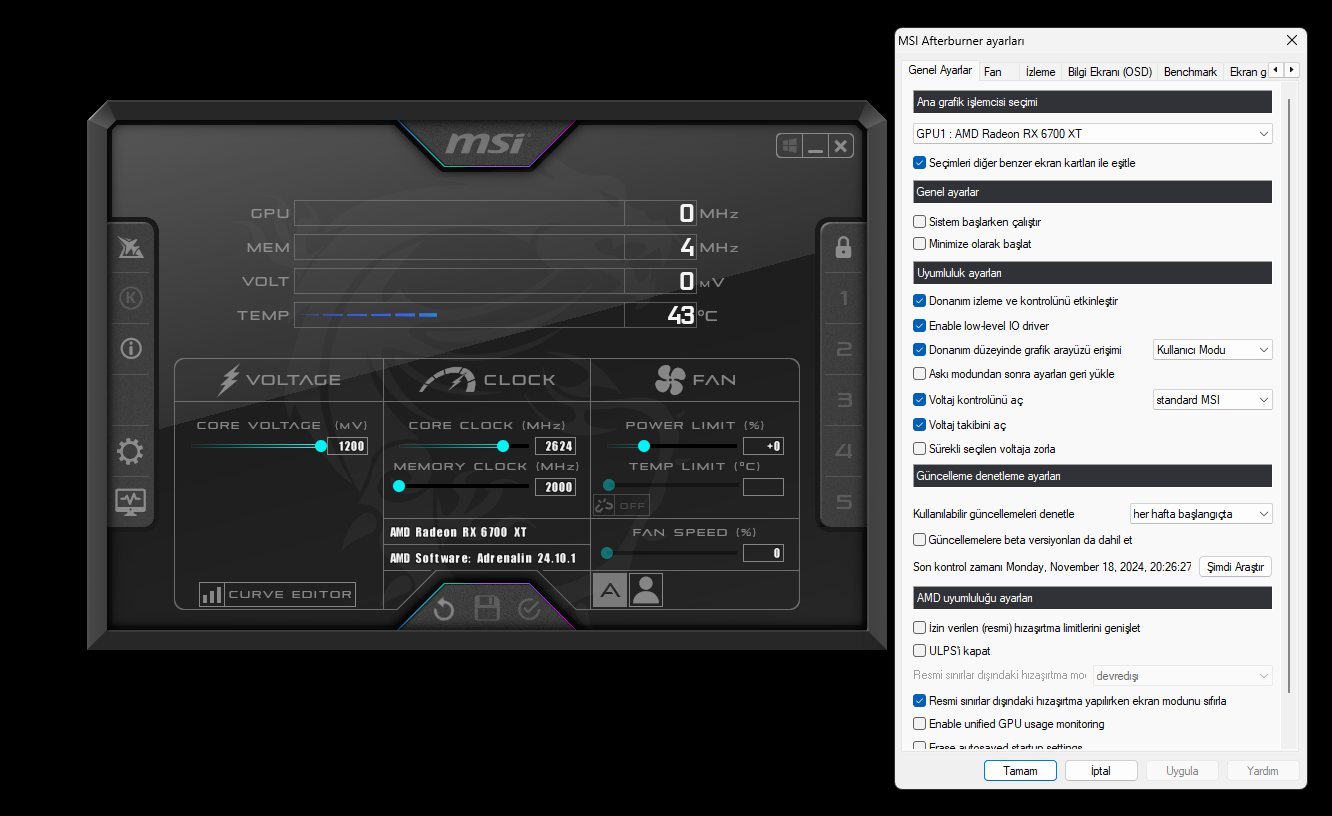
Task: Open the 'her hafta başlangıçta' update dropdown
Action: [1201, 514]
